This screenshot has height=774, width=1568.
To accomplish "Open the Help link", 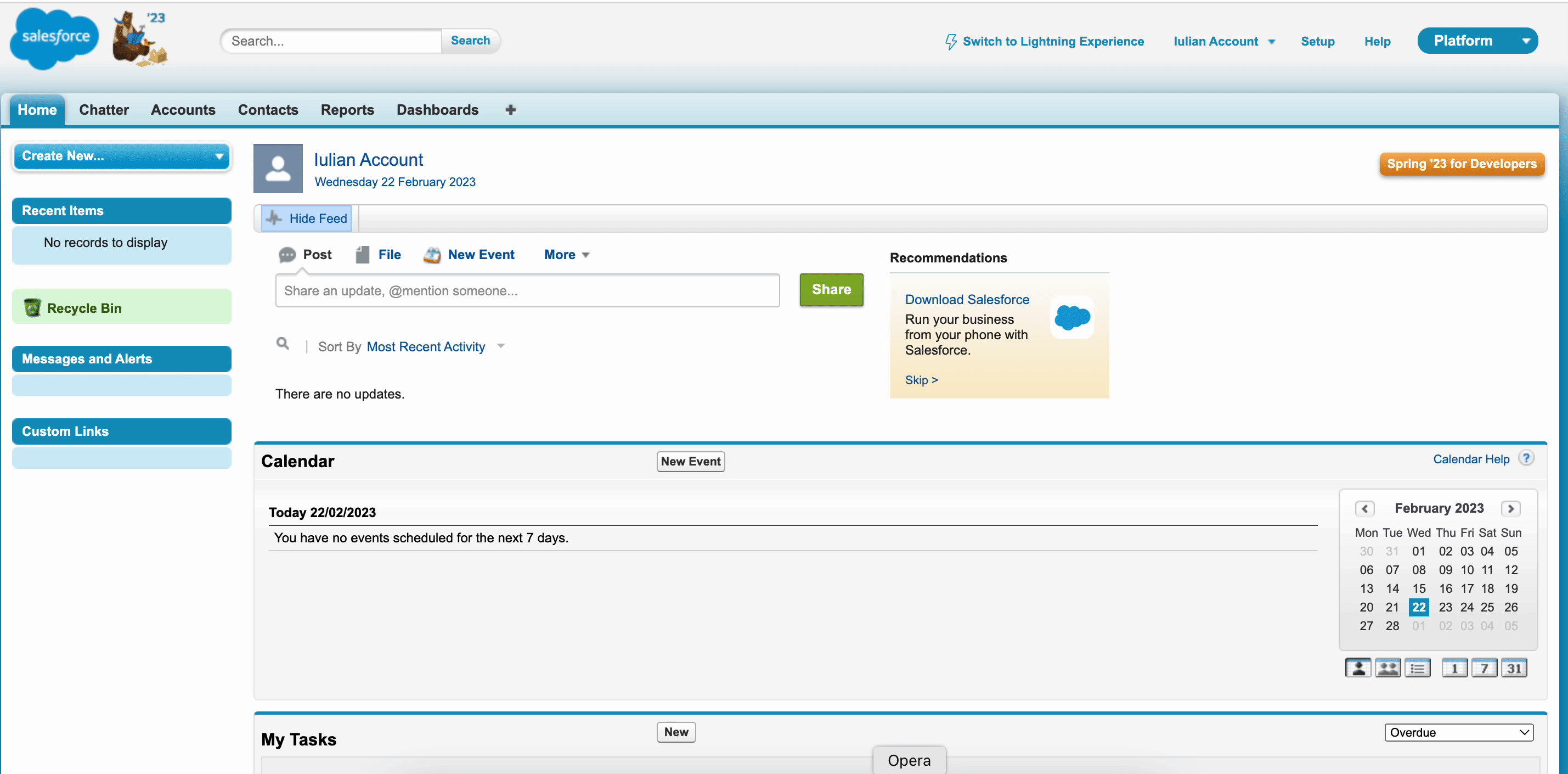I will click(1377, 41).
